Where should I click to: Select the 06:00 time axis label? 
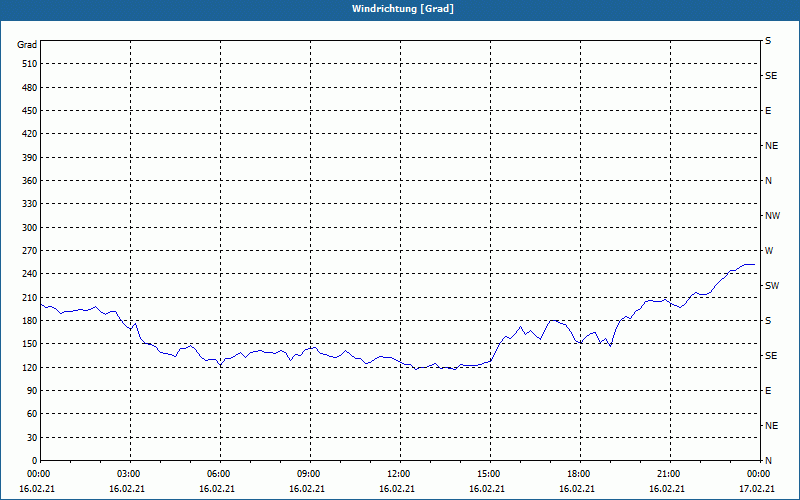[x=219, y=474]
